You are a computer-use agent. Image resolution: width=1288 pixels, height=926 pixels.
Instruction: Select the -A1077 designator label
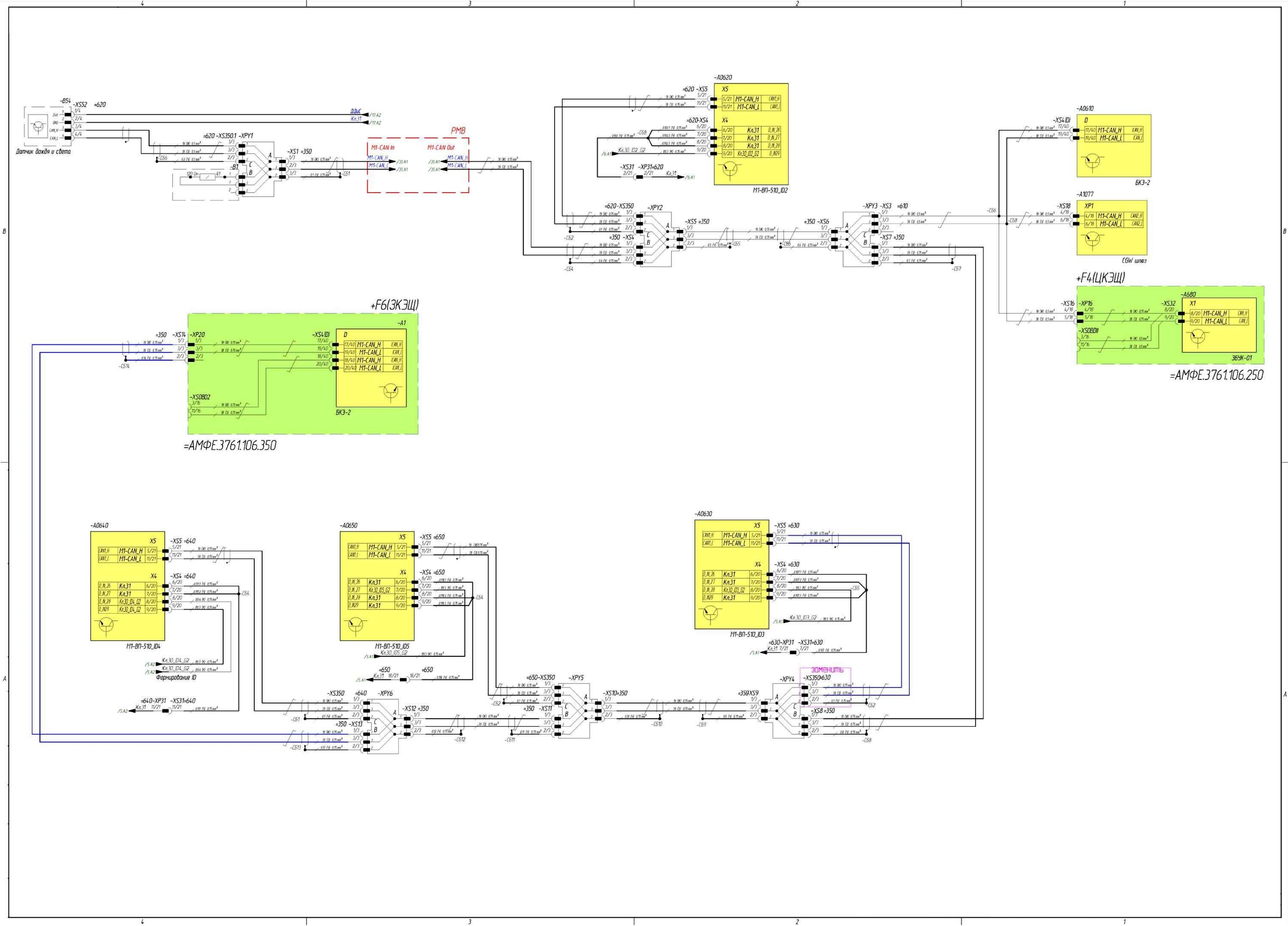coord(1085,194)
